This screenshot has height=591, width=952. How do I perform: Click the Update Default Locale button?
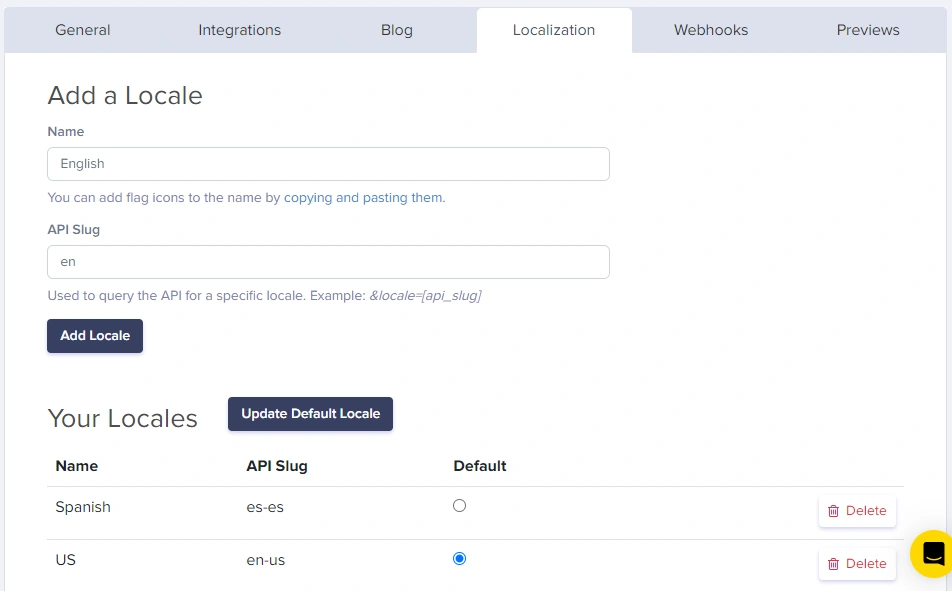(310, 414)
